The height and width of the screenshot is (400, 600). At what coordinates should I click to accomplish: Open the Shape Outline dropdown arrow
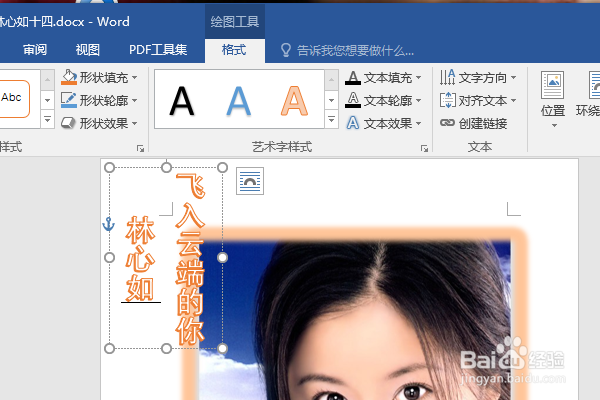135,101
